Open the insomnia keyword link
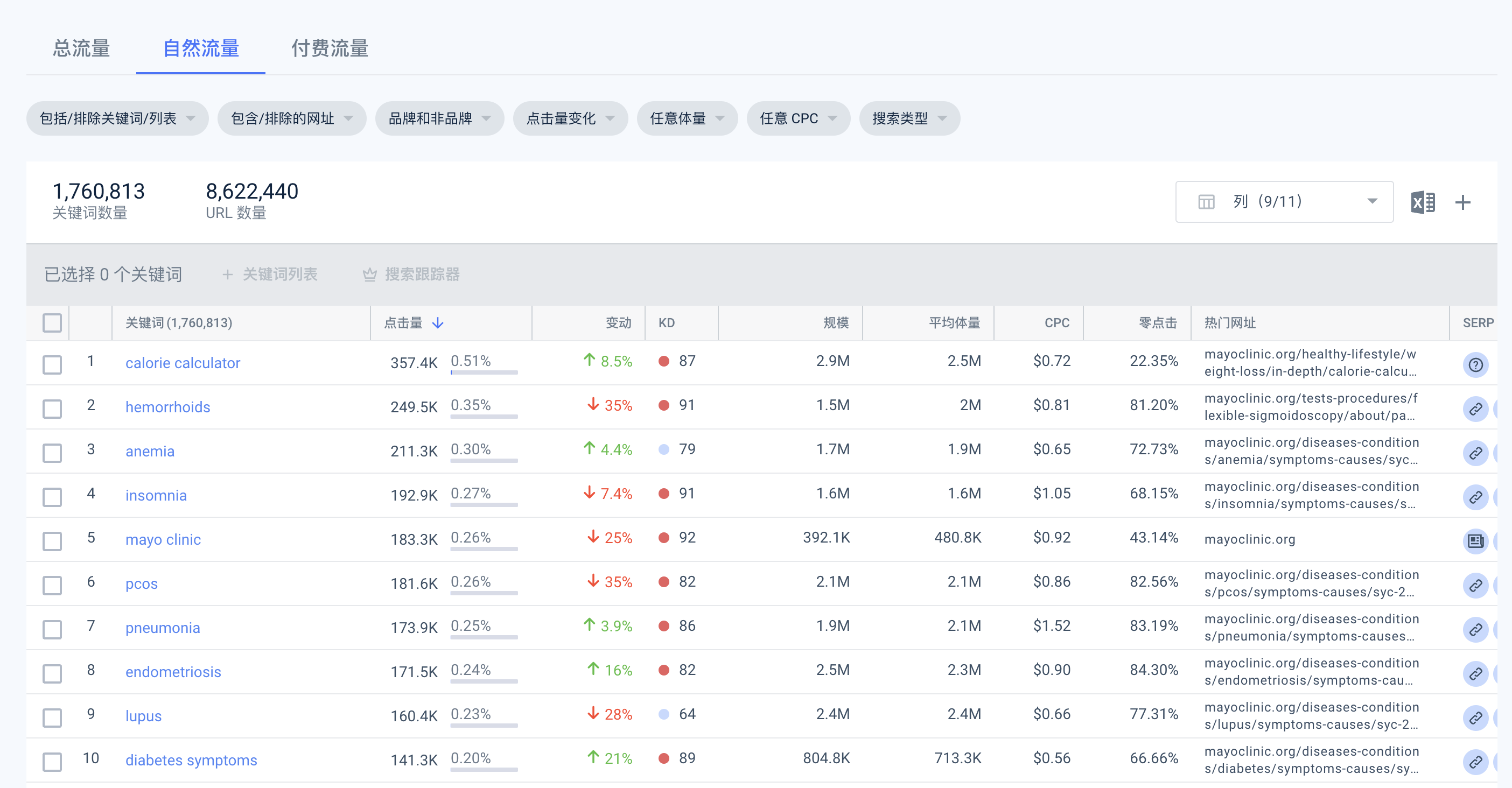 coord(156,496)
